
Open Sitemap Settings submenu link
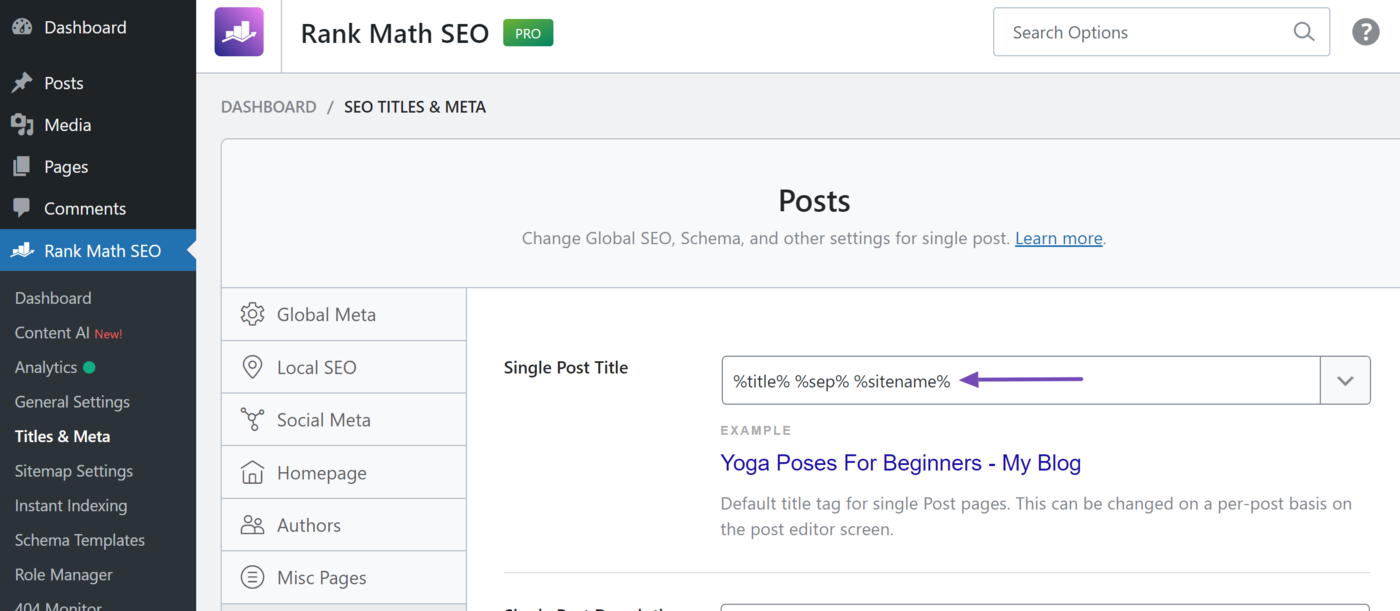74,471
